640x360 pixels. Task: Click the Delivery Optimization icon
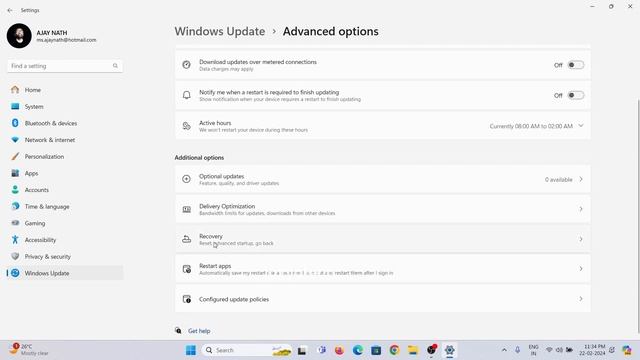pyautogui.click(x=187, y=209)
